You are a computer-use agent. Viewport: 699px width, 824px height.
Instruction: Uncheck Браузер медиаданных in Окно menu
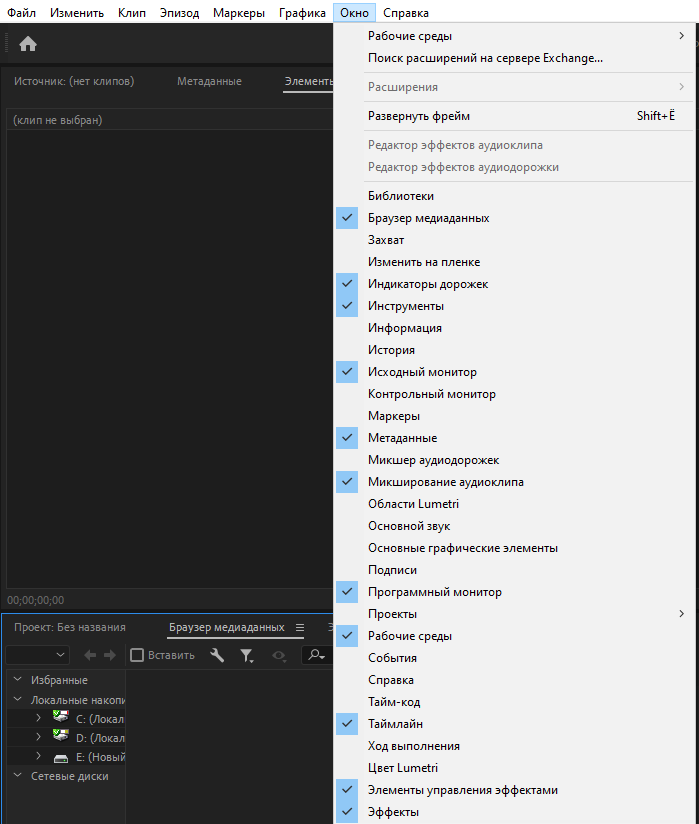(x=513, y=218)
